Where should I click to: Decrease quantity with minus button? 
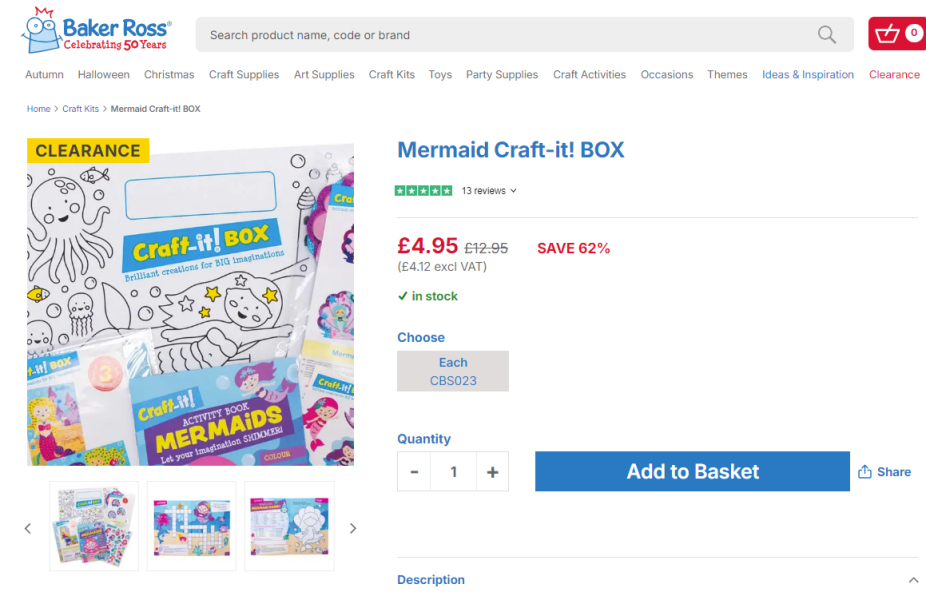tap(414, 472)
